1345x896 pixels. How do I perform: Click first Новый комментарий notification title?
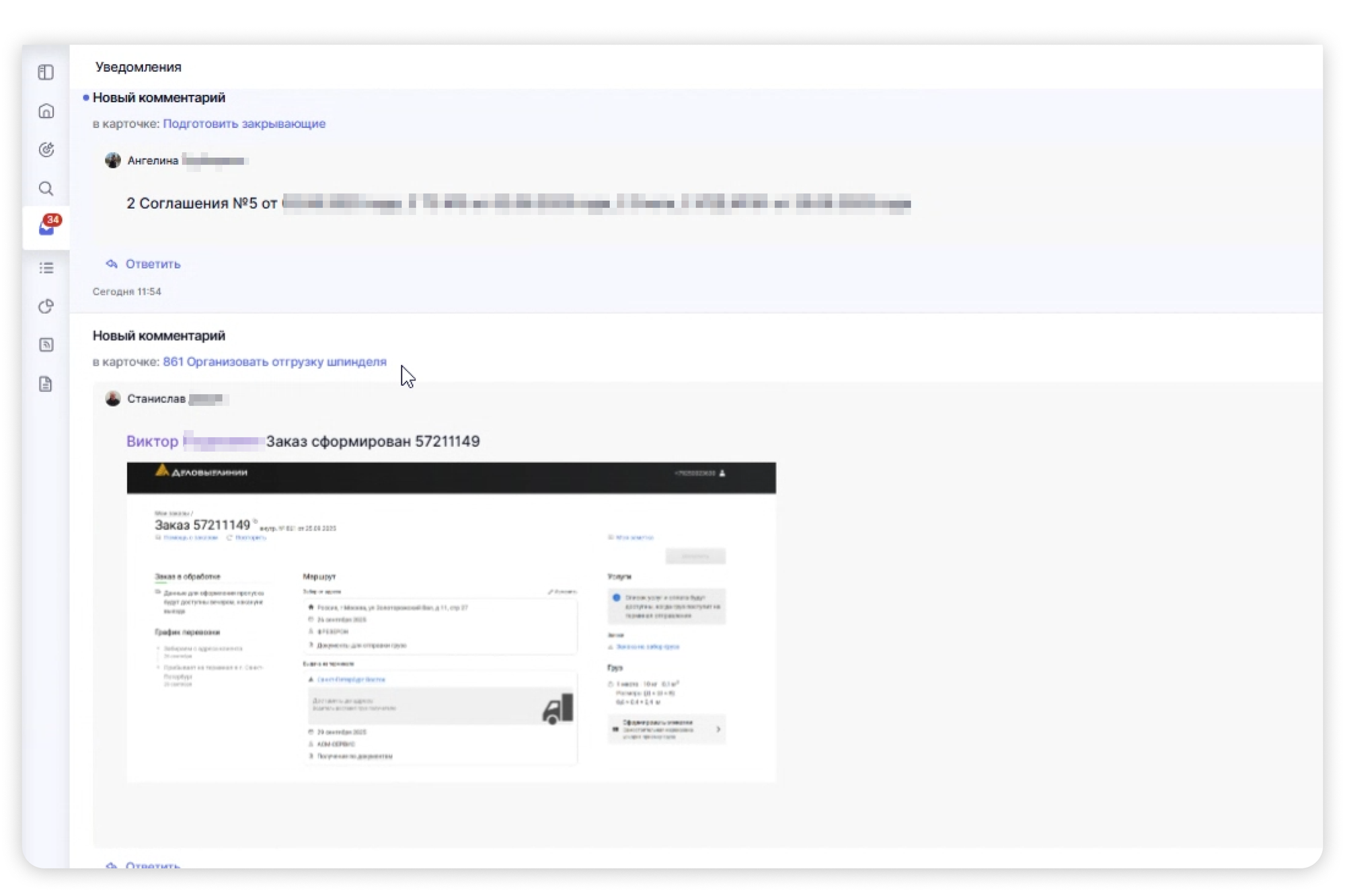[159, 98]
